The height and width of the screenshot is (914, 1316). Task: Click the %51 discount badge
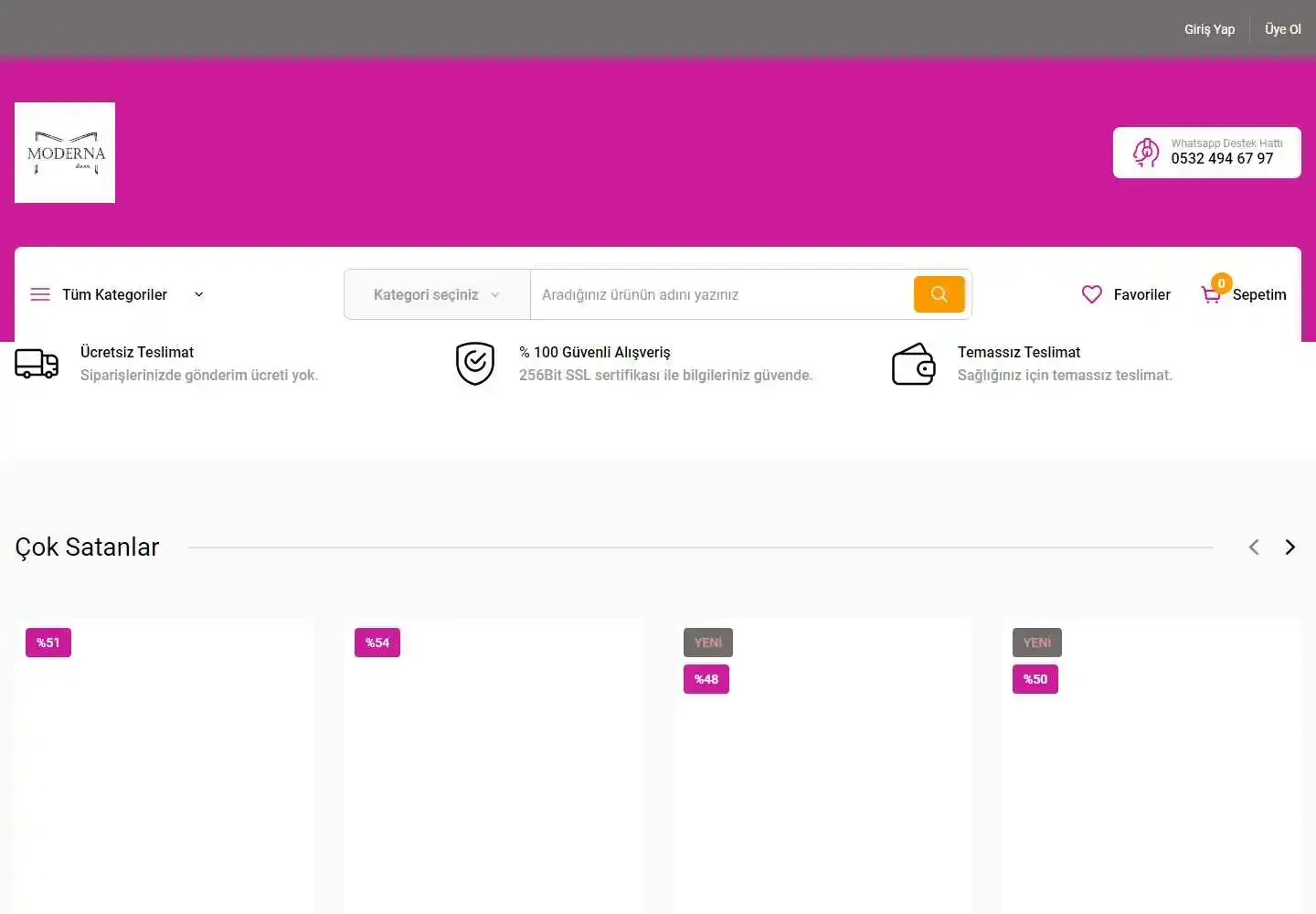[x=48, y=643]
